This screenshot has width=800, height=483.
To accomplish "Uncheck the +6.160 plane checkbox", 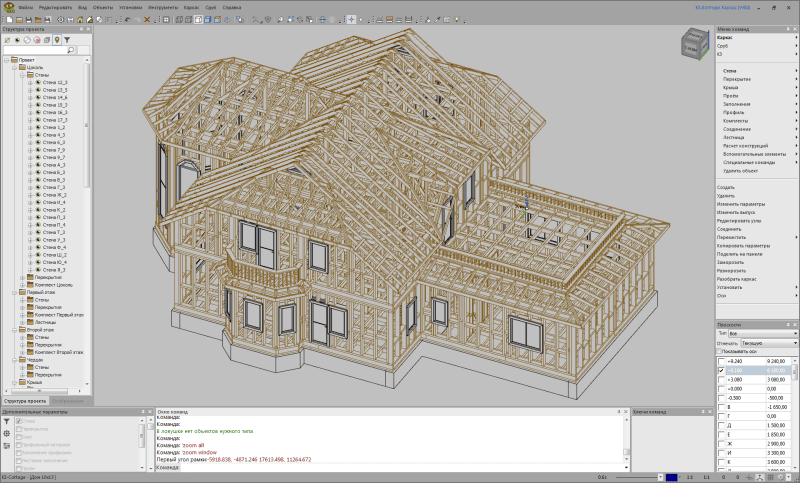I will coord(721,370).
